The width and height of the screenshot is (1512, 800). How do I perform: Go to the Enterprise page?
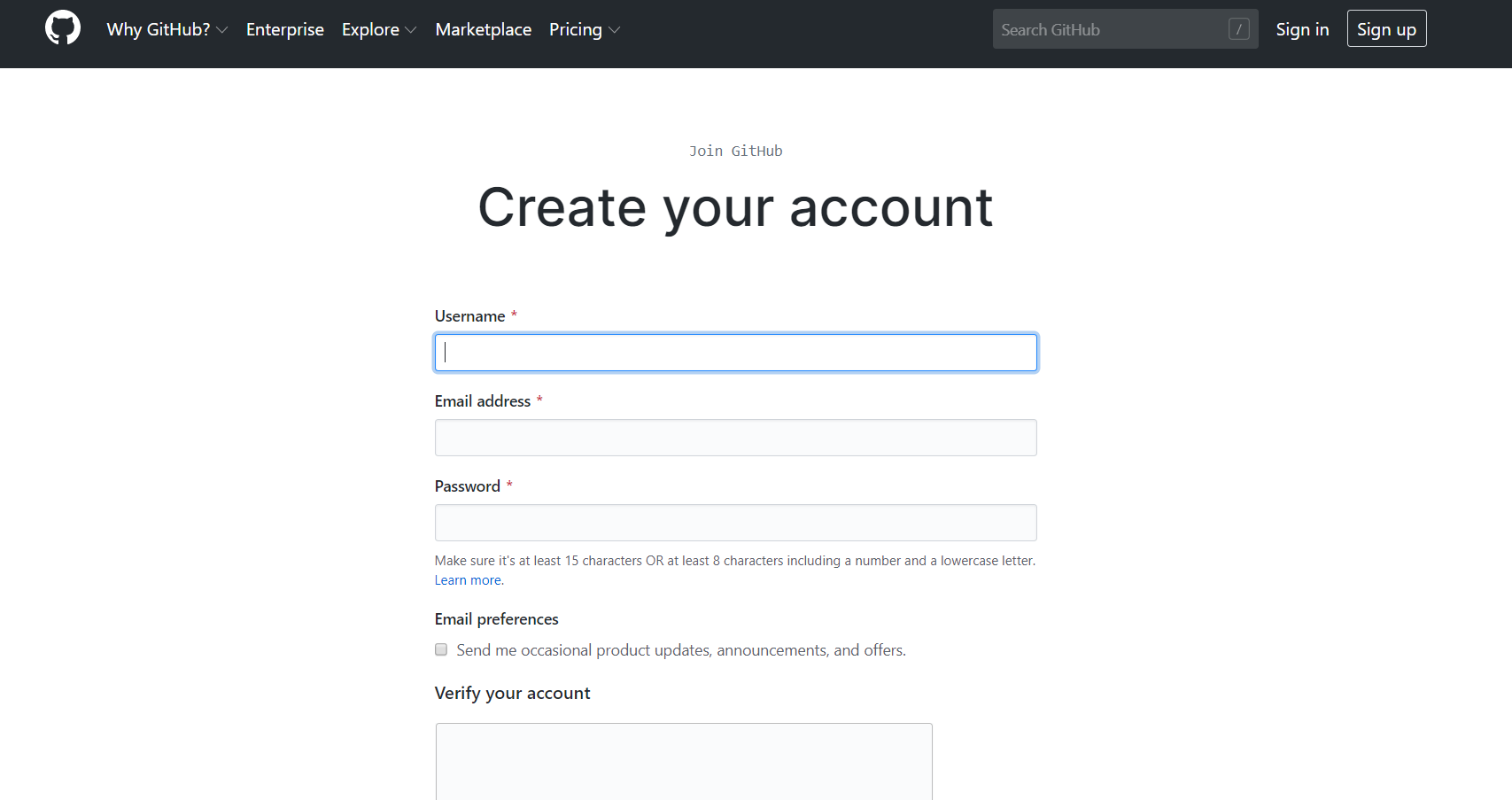(x=285, y=29)
